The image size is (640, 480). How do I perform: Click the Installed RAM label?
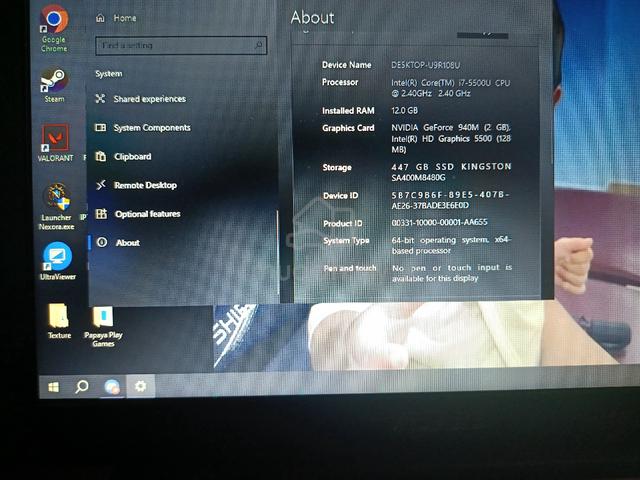[x=348, y=111]
